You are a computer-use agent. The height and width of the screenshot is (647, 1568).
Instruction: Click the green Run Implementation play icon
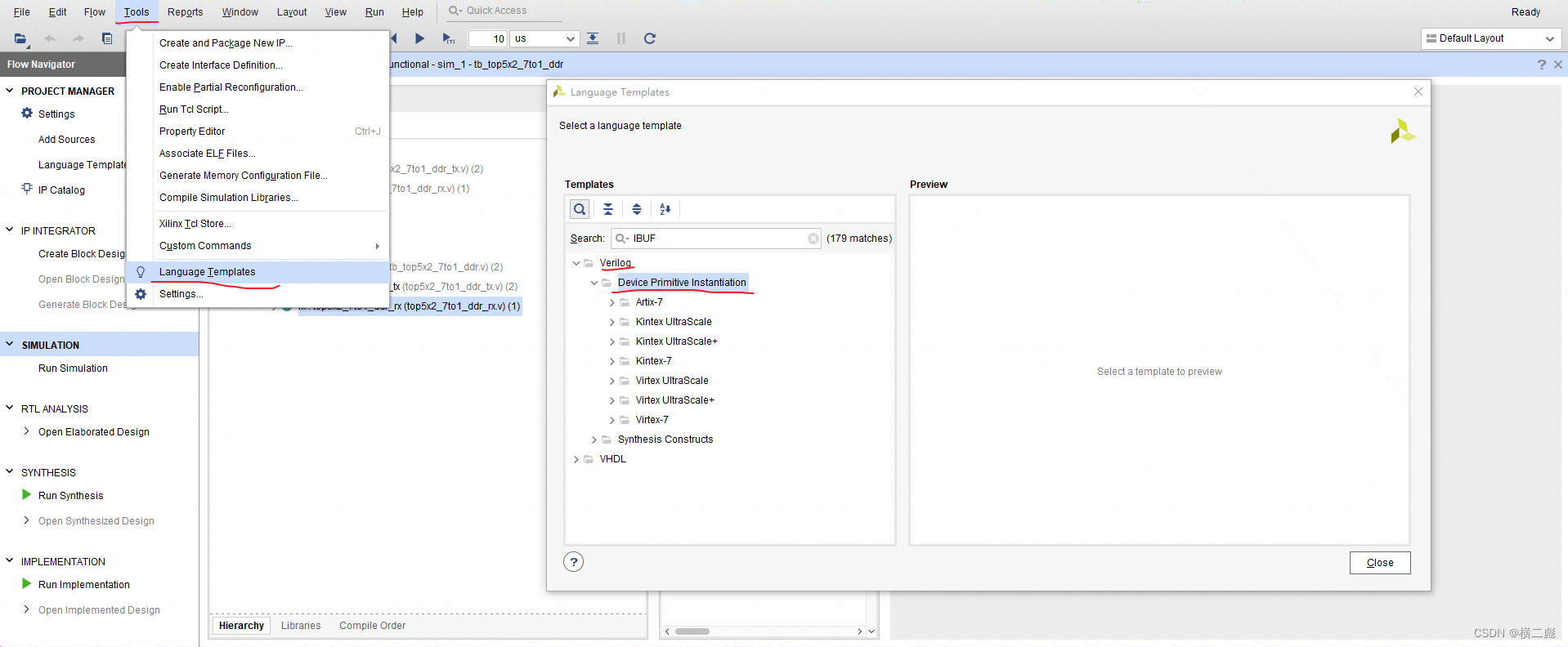click(27, 584)
